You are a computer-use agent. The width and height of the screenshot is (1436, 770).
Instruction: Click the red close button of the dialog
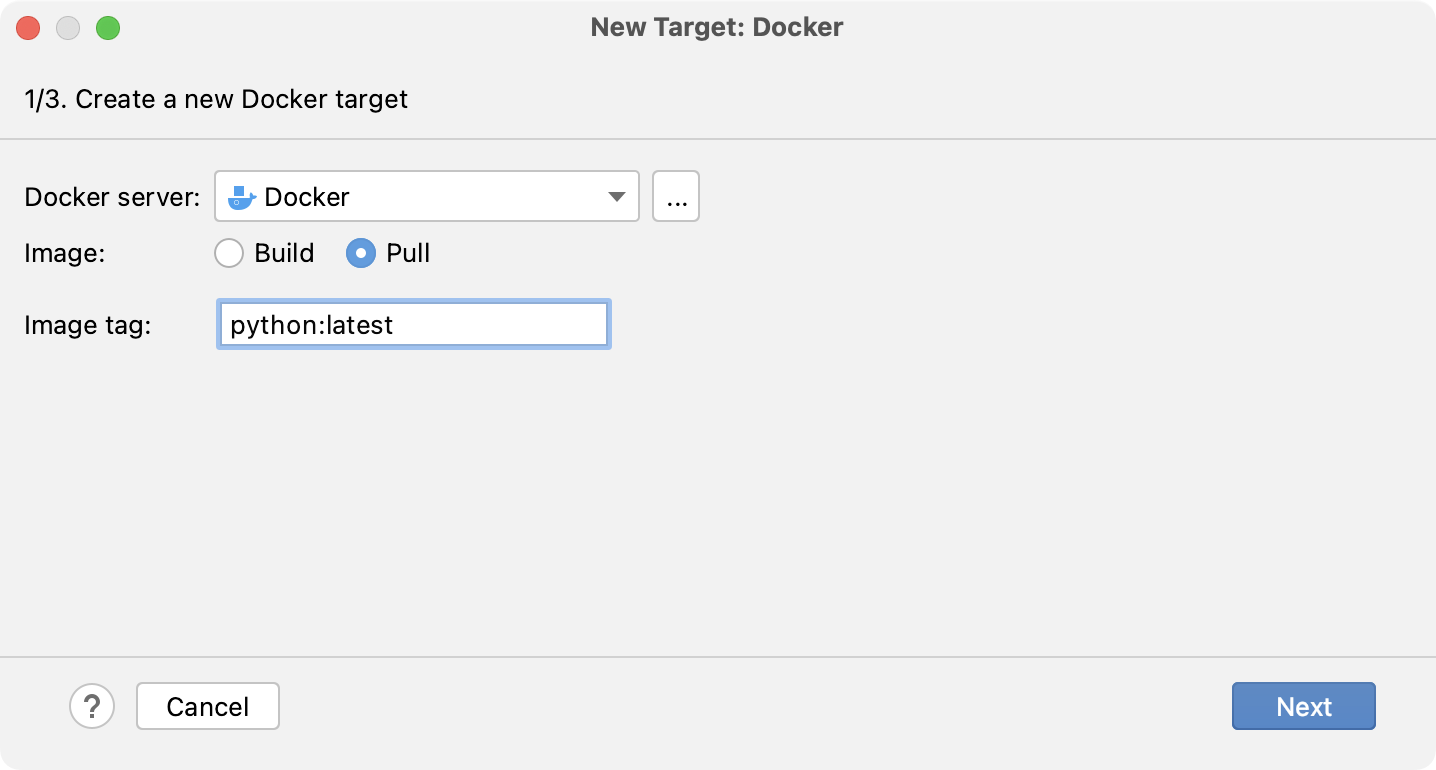point(28,28)
